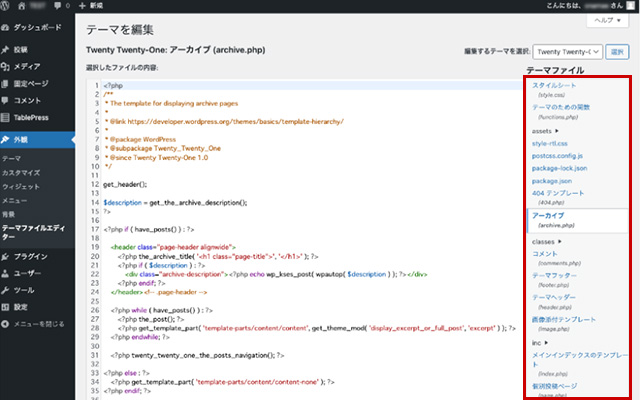Open the ウィジェット submenu item
Viewport: 640px width, 400px height.
pyautogui.click(x=21, y=187)
